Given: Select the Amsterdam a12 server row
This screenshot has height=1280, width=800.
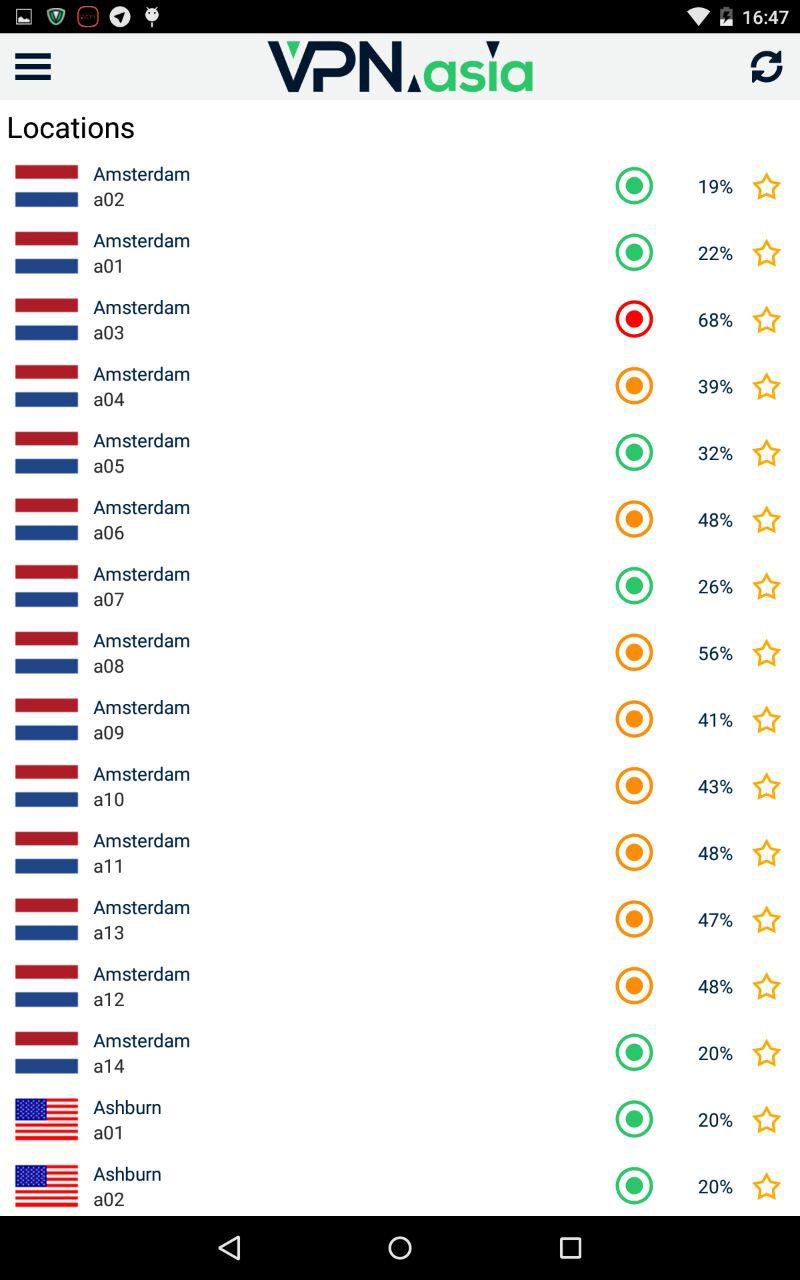Looking at the screenshot, I should tap(300, 986).
